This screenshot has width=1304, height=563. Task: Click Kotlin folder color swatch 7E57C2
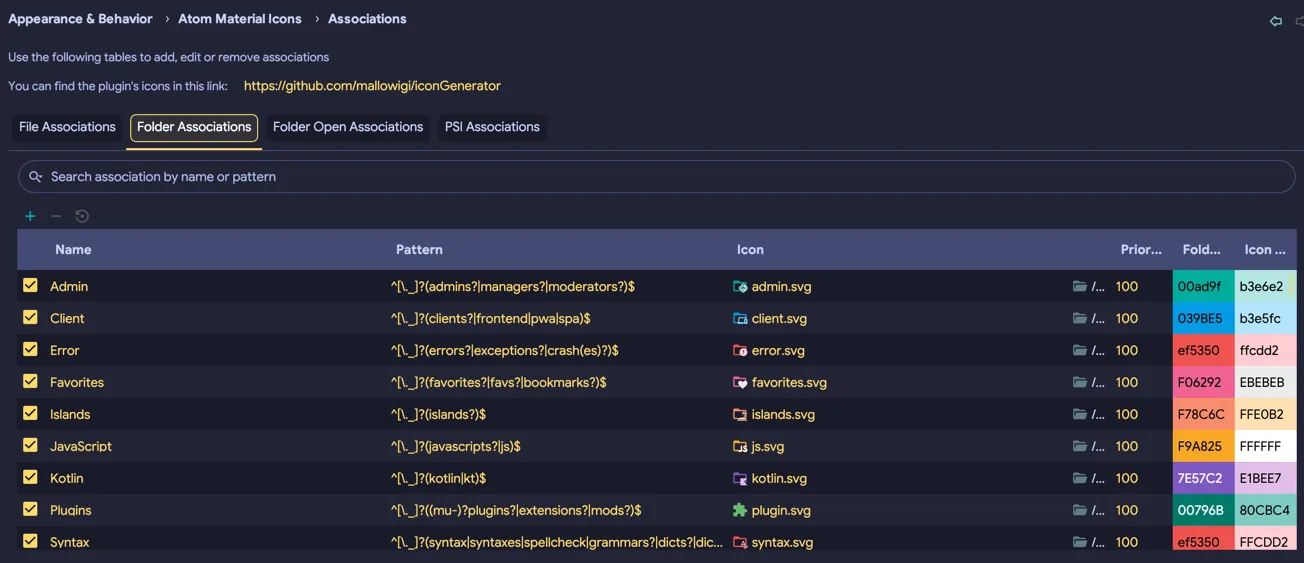(1204, 478)
